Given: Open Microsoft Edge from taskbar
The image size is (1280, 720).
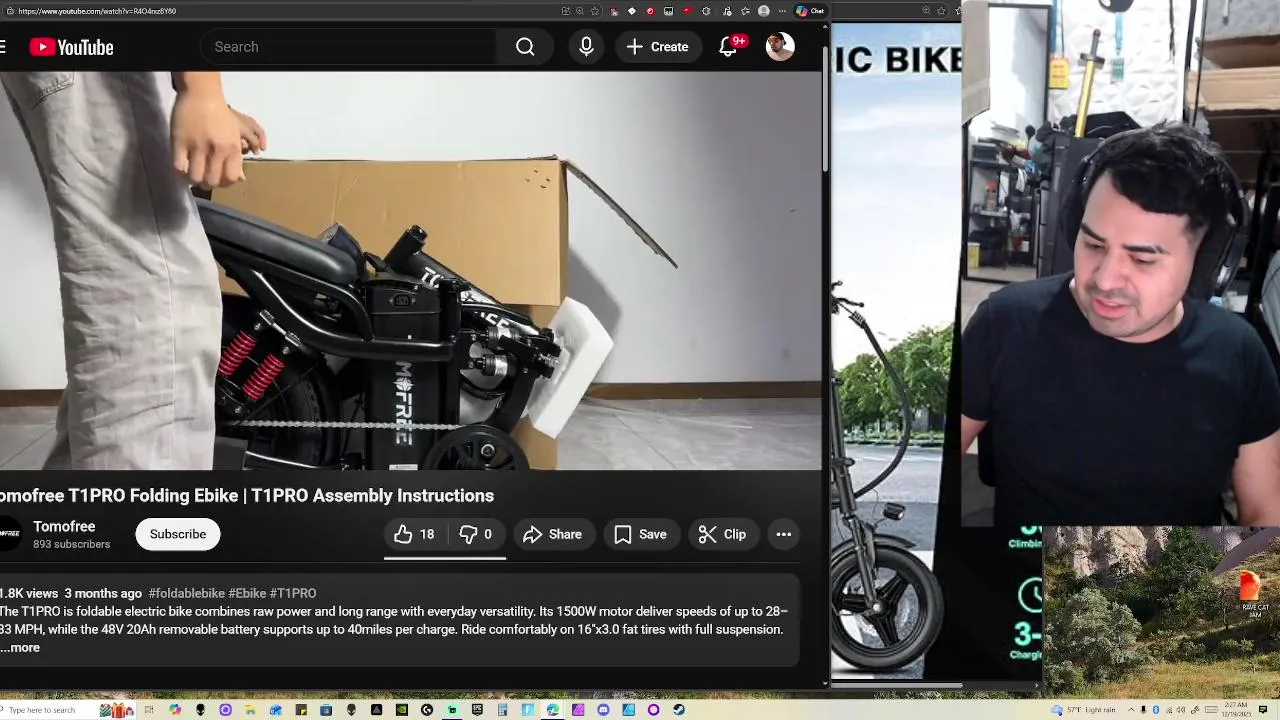Looking at the screenshot, I should 552,710.
